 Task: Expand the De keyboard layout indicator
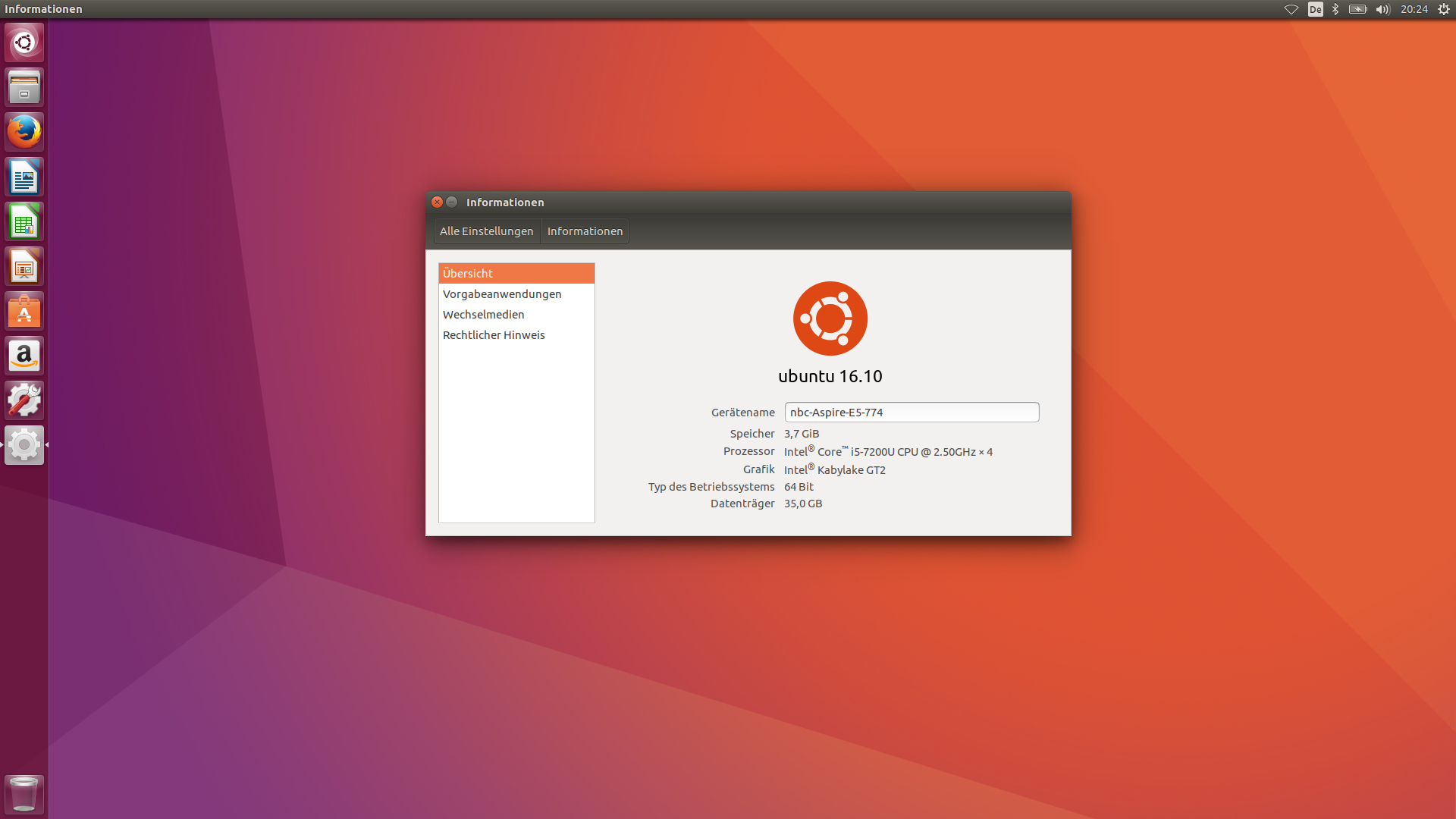(x=1315, y=9)
